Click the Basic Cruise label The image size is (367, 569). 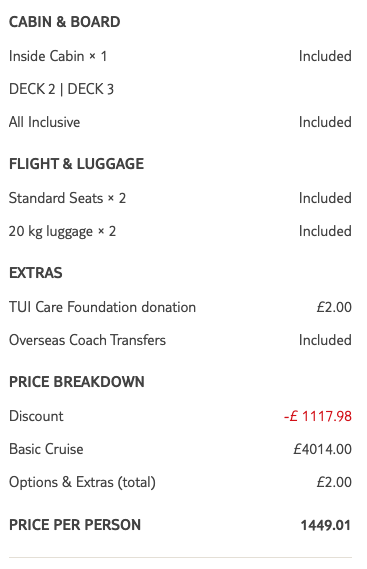tap(46, 449)
